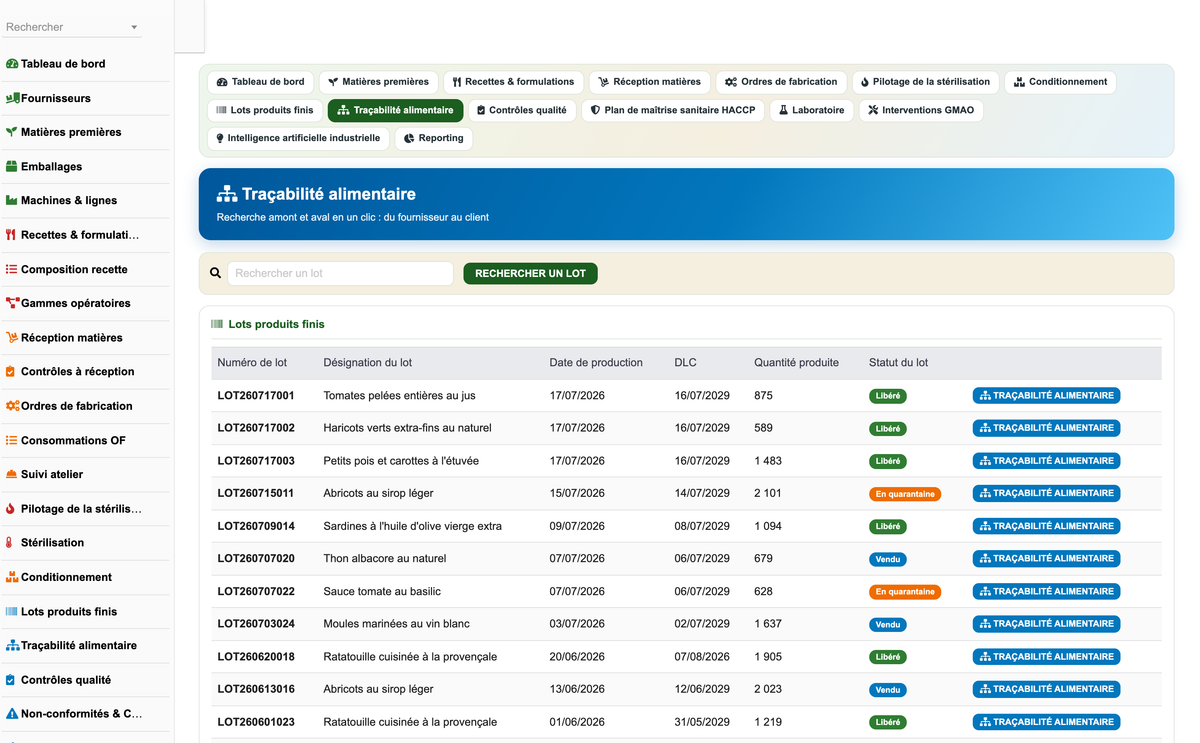Click the Stérilisation sidebar thermometer icon

pyautogui.click(x=10, y=543)
